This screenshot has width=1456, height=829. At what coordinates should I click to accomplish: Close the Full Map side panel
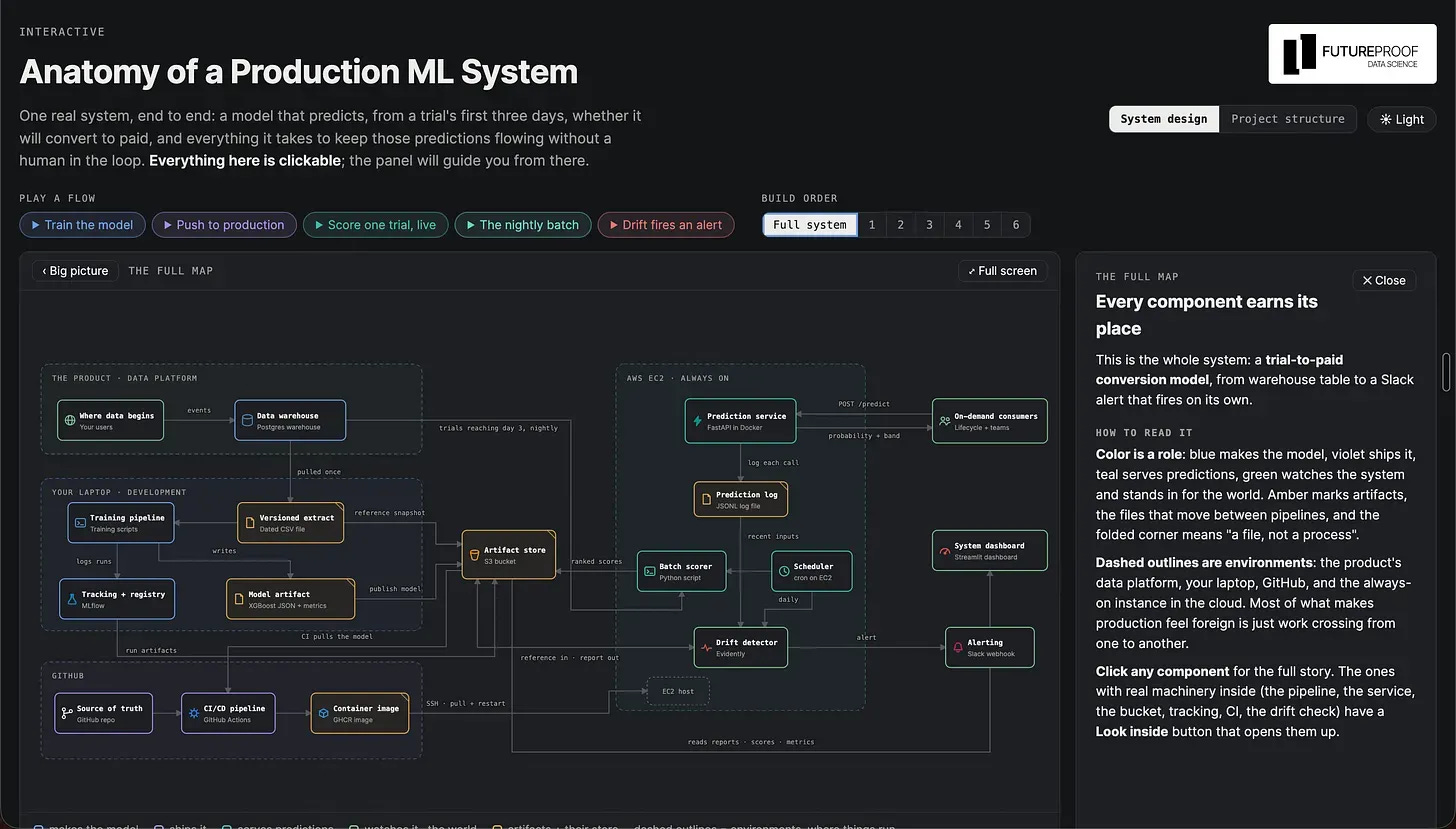click(x=1384, y=281)
